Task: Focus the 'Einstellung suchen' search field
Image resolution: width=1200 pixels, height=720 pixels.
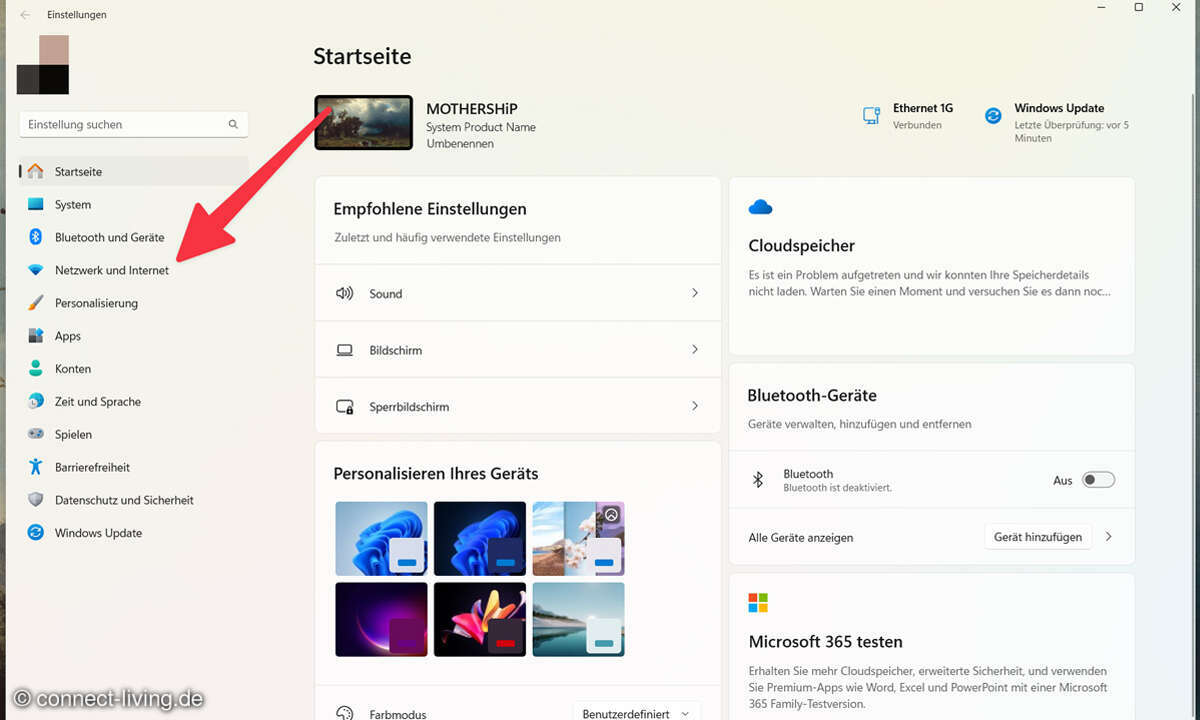Action: pos(134,124)
